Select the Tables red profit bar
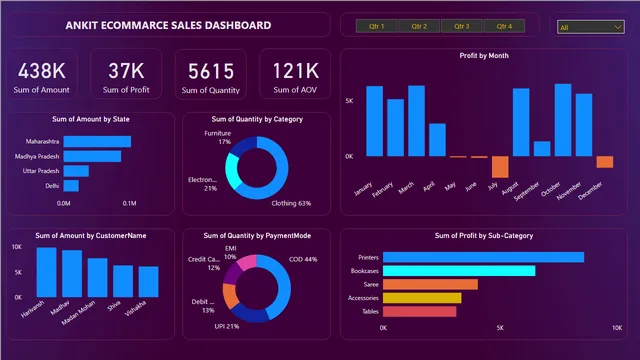The width and height of the screenshot is (640, 360). (x=420, y=311)
